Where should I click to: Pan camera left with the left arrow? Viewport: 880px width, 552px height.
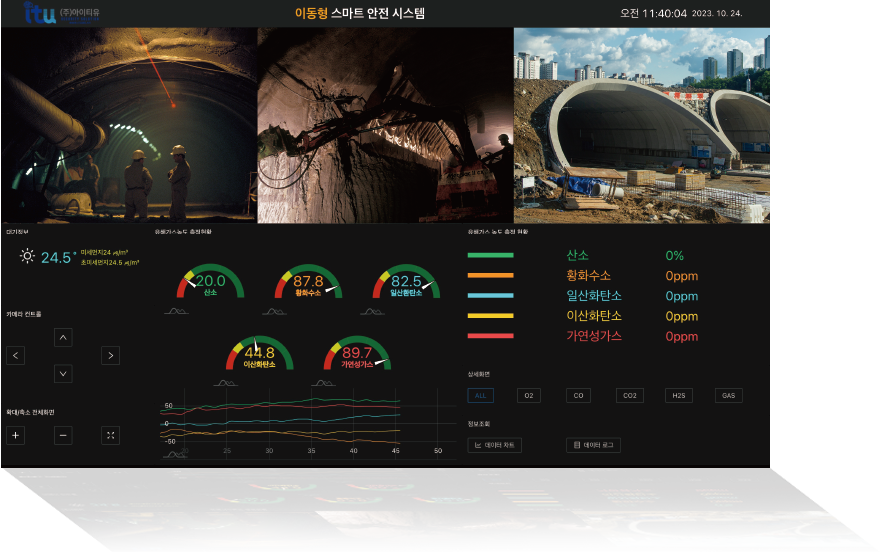coord(15,356)
